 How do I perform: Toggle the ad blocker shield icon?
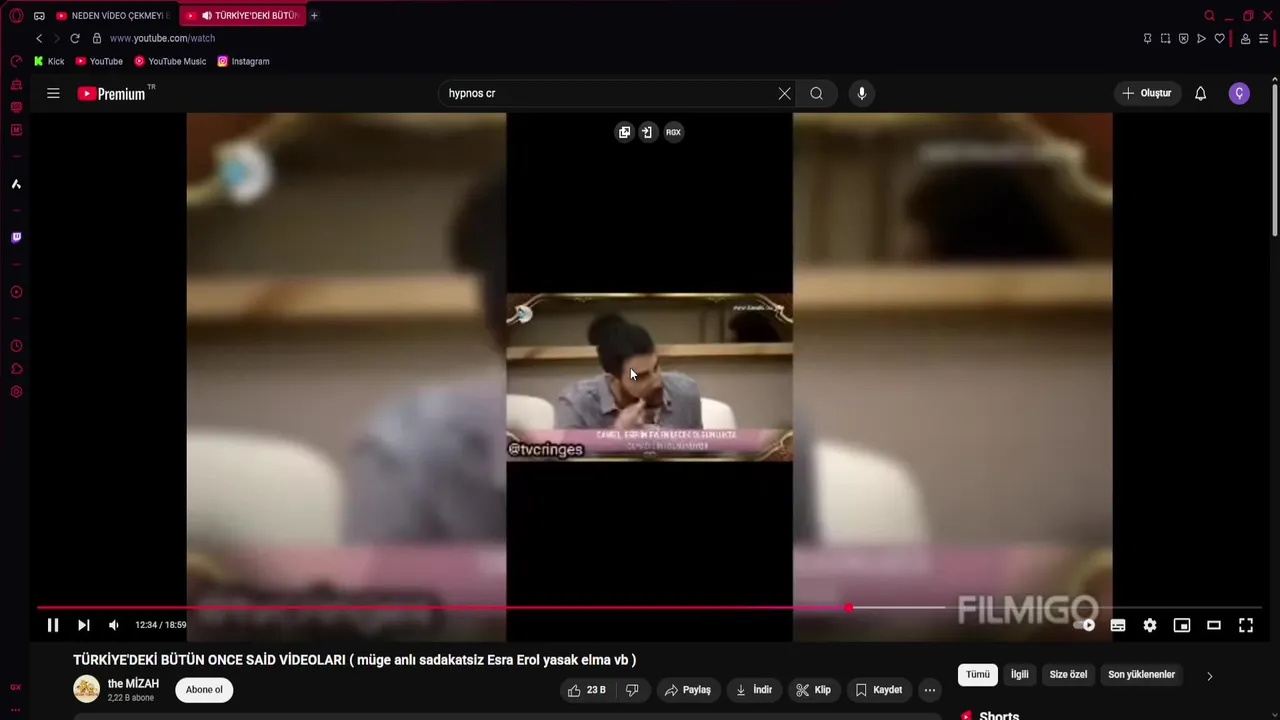tap(1183, 38)
